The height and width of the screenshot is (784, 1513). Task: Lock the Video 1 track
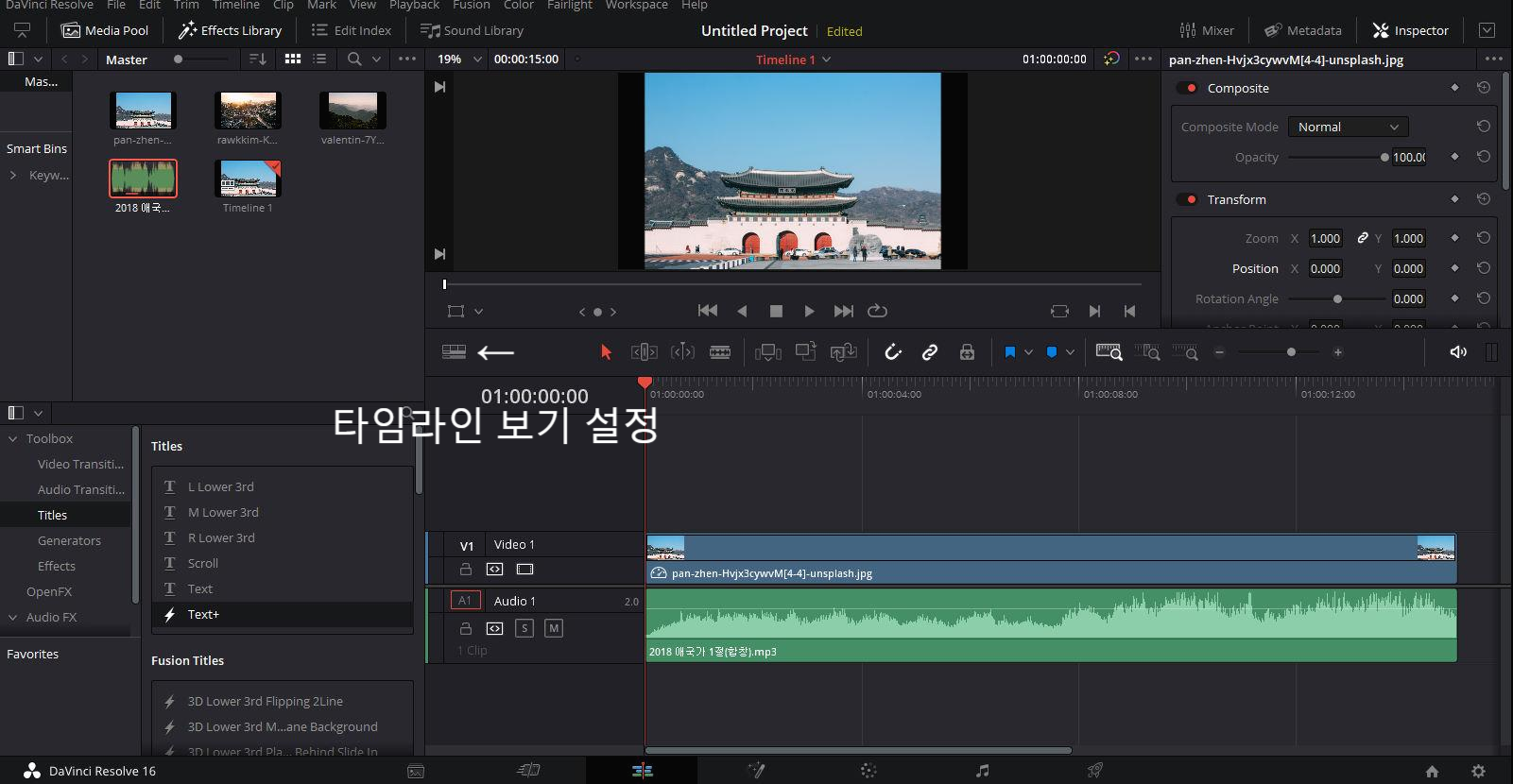[465, 570]
